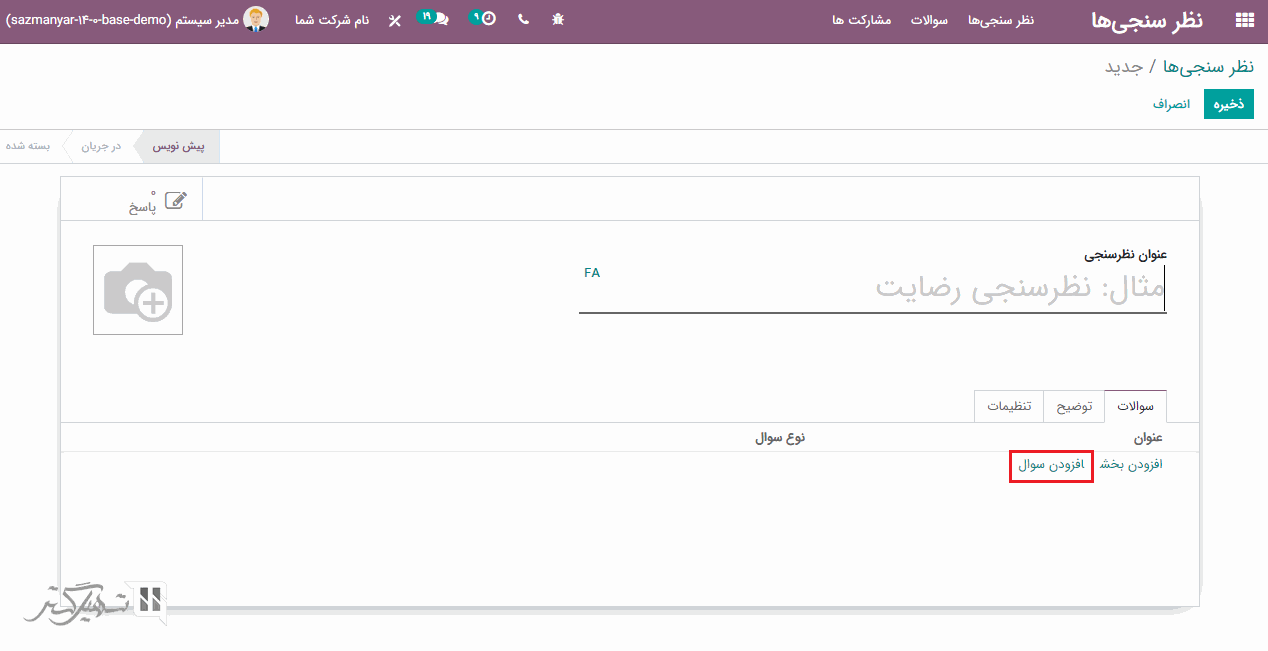Open the سوالات top menu
The width and height of the screenshot is (1268, 651).
(x=929, y=20)
